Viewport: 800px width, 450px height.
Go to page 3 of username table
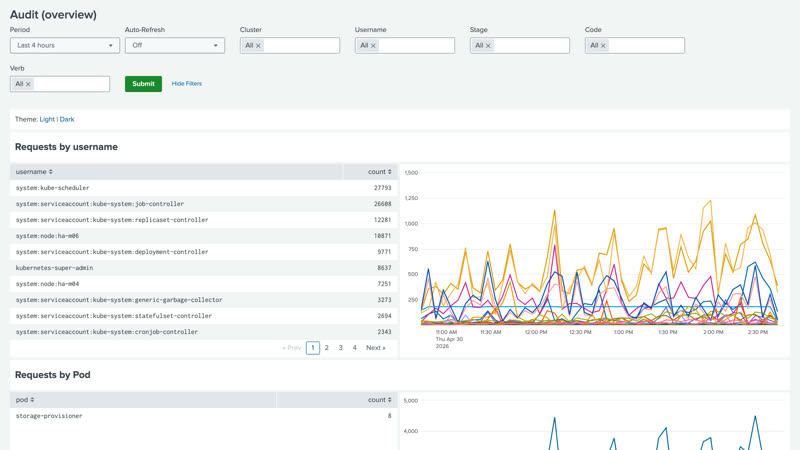point(341,348)
